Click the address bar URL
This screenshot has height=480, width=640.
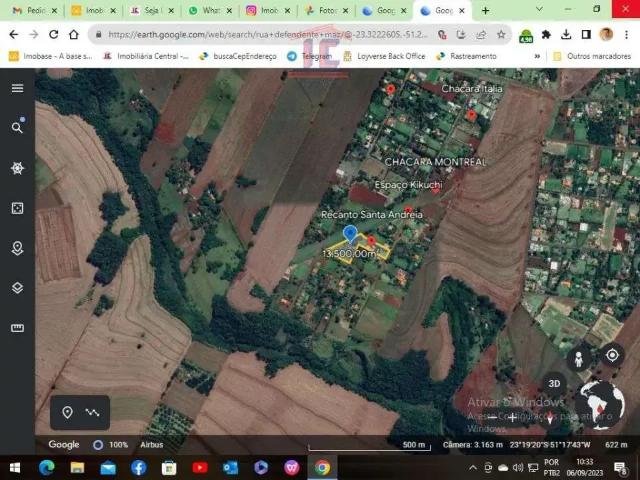pos(267,35)
